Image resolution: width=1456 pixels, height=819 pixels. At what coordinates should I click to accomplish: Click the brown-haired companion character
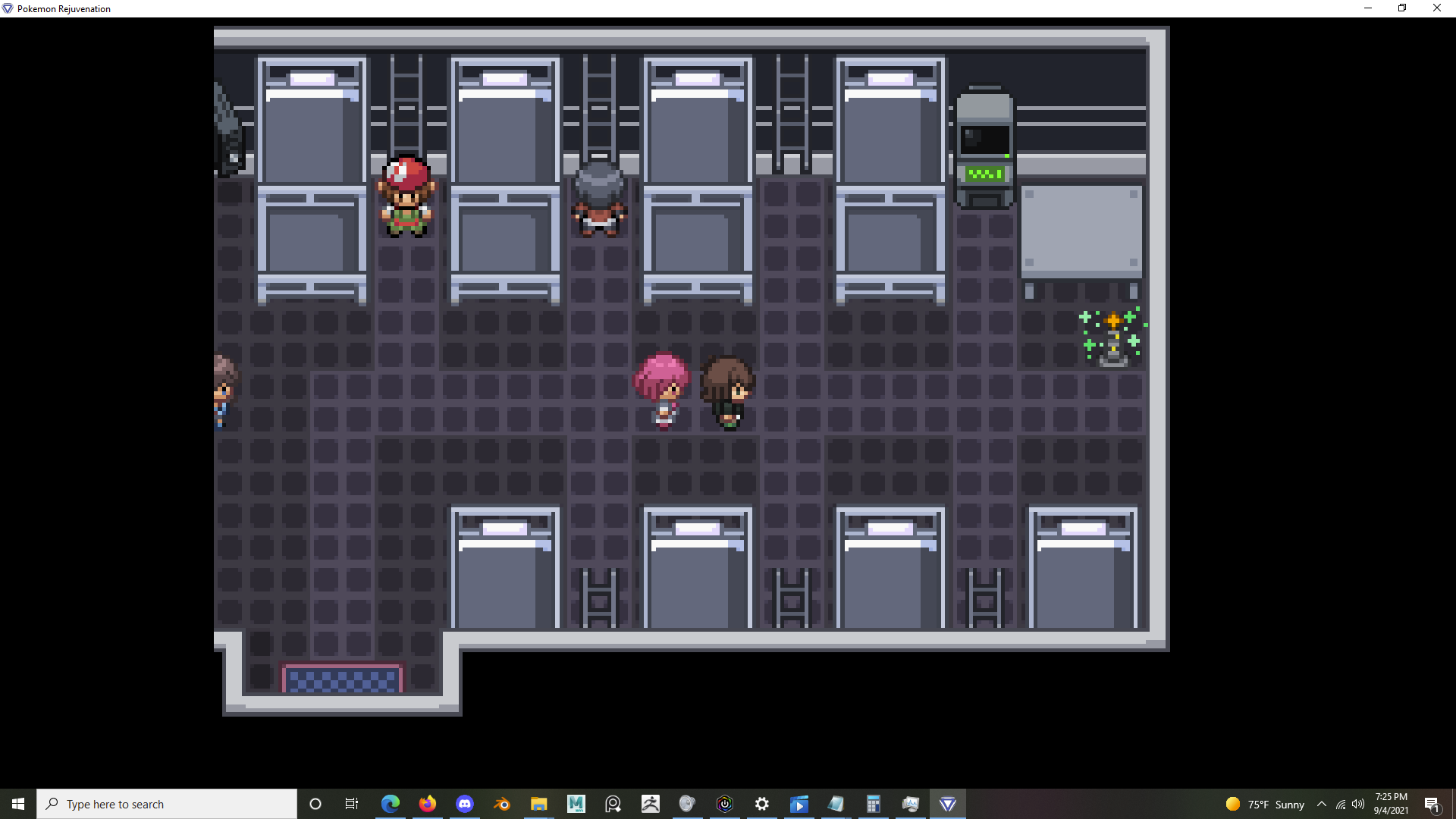(727, 392)
